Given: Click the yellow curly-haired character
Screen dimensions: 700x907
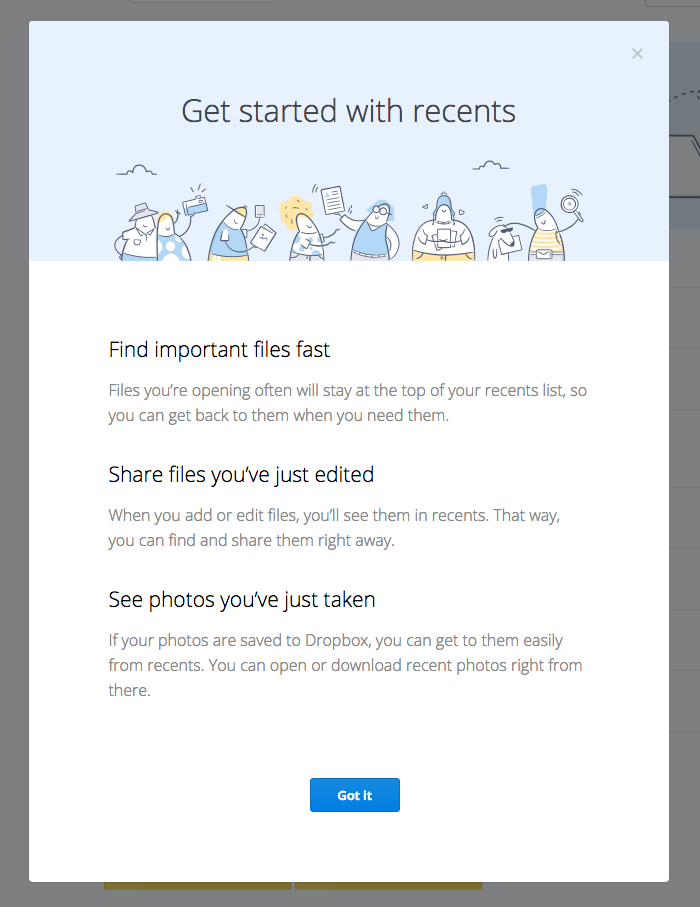Looking at the screenshot, I should tap(305, 230).
